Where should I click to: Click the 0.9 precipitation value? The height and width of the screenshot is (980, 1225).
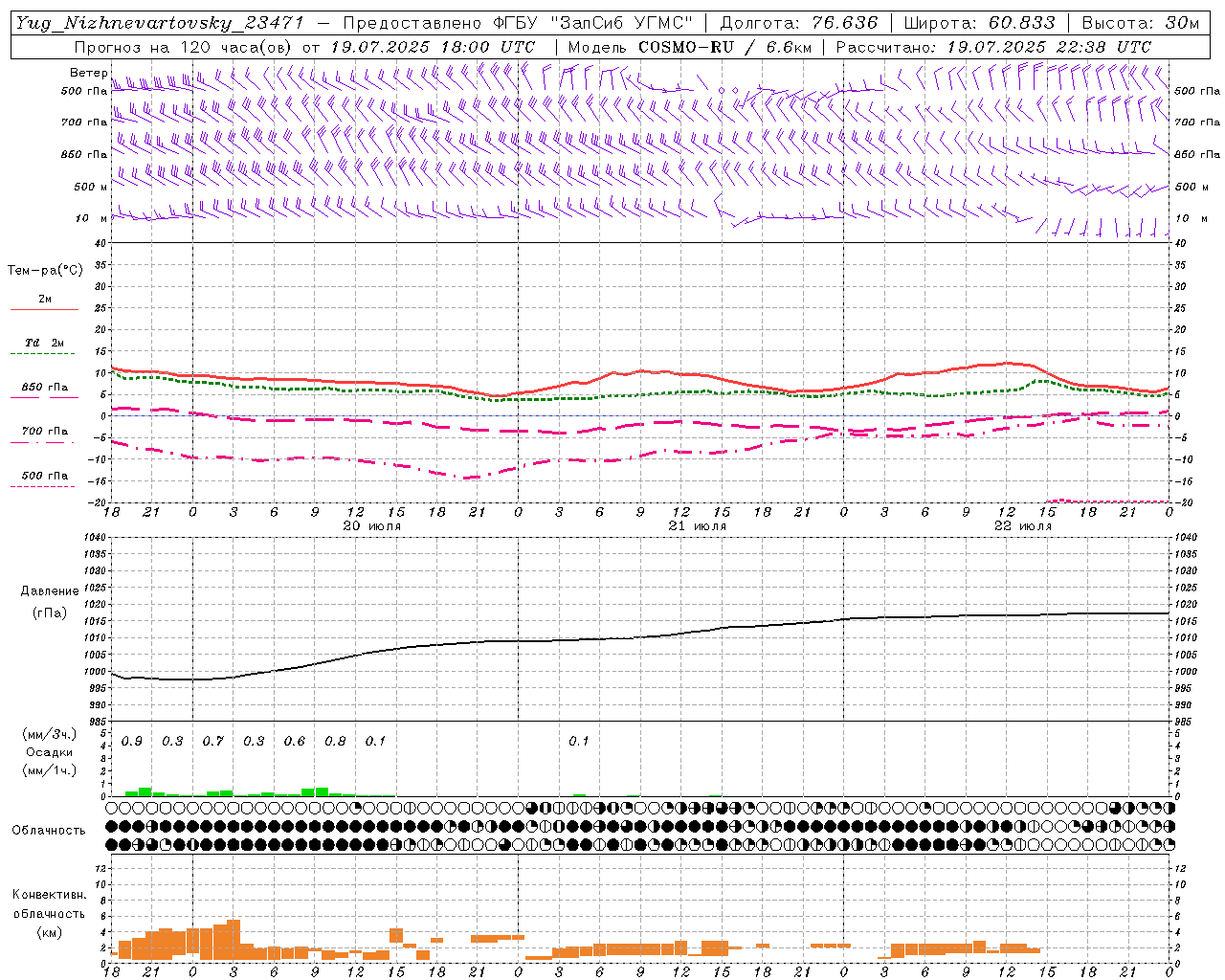tap(132, 741)
